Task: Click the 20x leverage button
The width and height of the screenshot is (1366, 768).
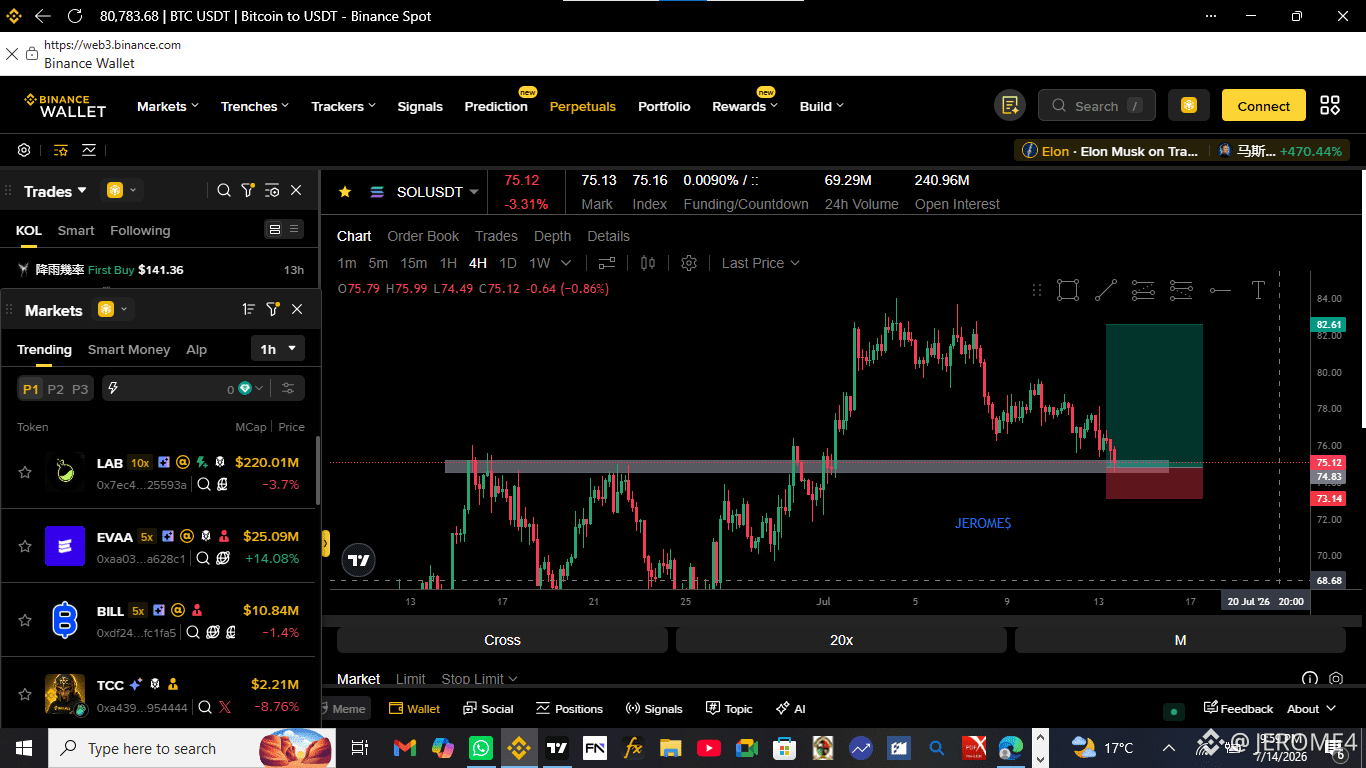Action: point(841,640)
